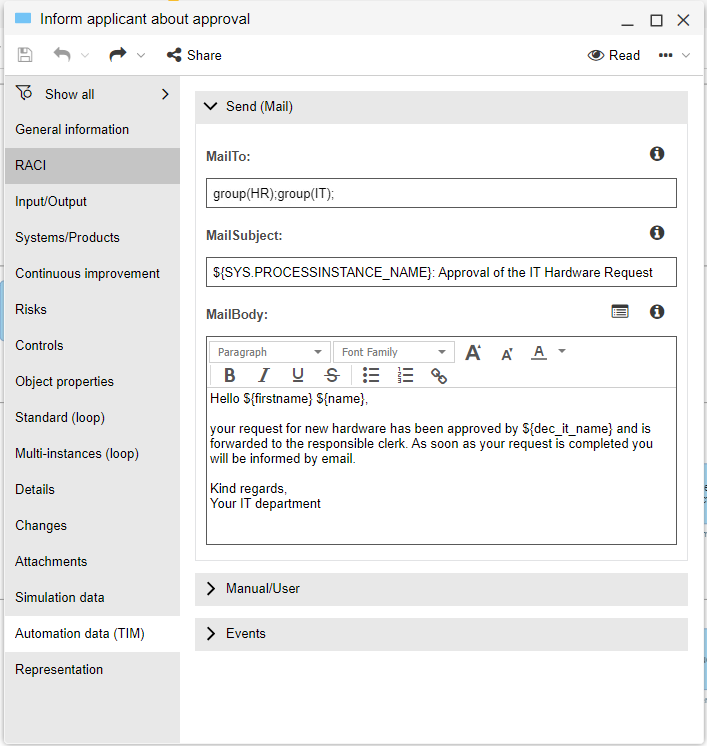Open Input/Output section
Screen dimensions: 707x746
[92, 202]
